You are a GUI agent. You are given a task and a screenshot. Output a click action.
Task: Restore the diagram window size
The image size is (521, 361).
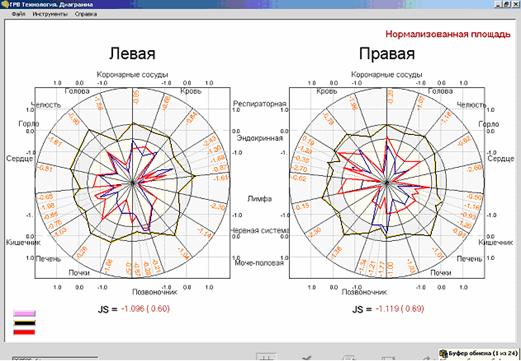[507, 4]
